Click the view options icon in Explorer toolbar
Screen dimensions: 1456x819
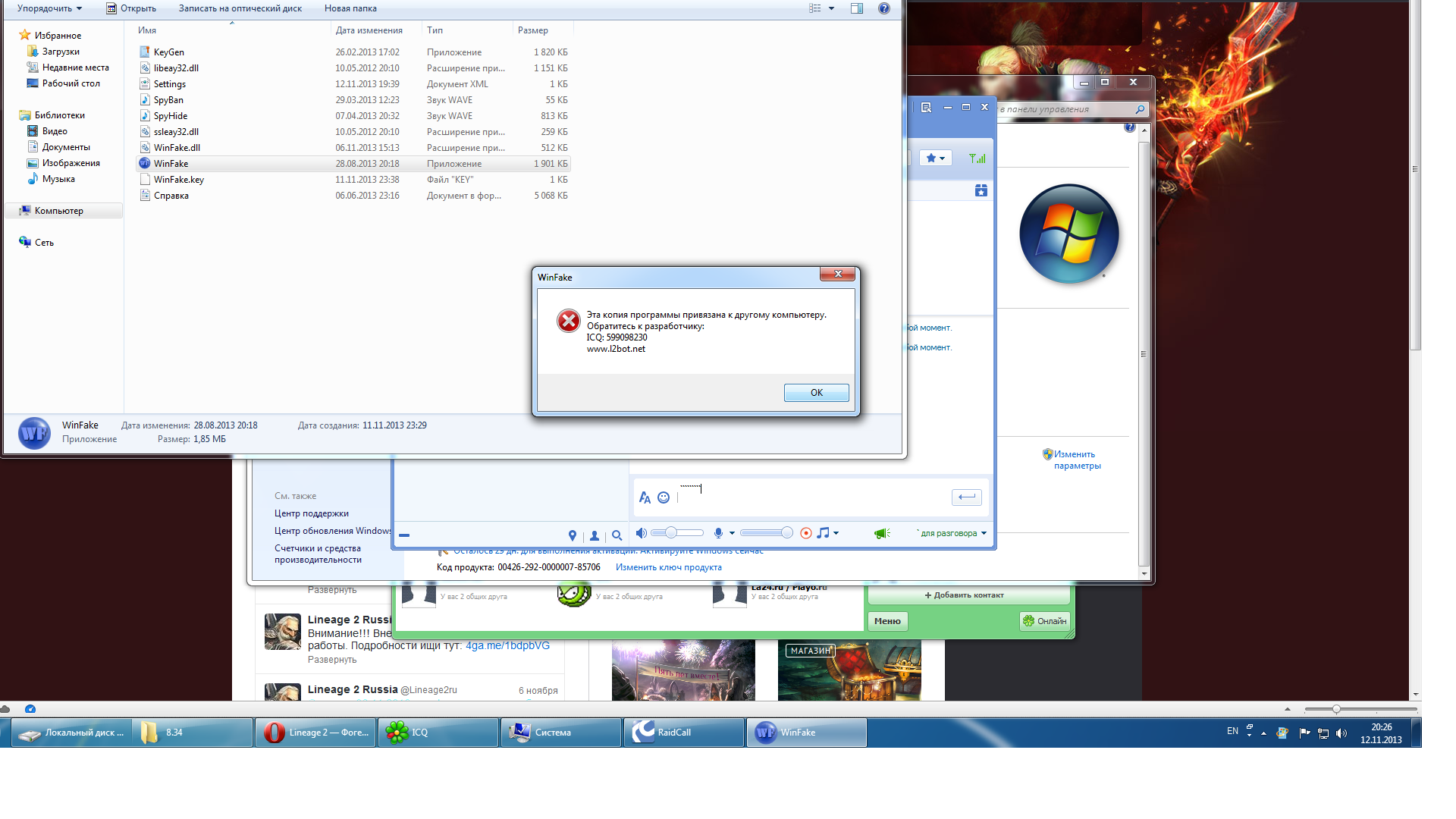click(815, 8)
